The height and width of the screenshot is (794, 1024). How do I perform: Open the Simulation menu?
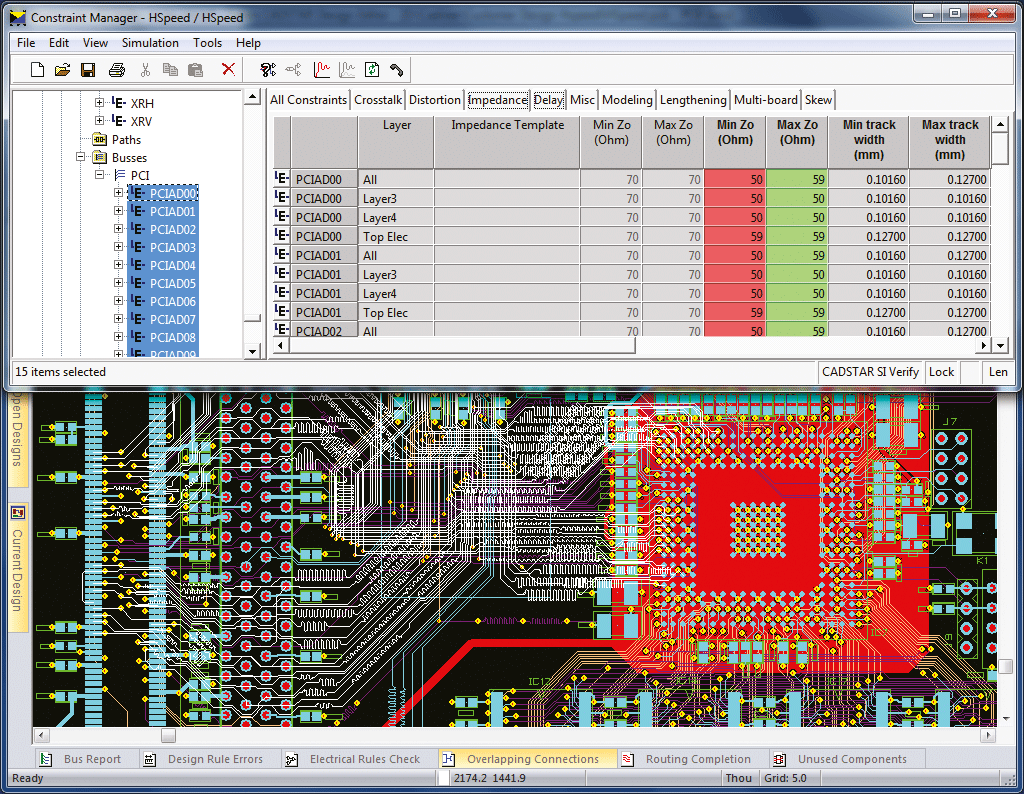click(x=150, y=42)
